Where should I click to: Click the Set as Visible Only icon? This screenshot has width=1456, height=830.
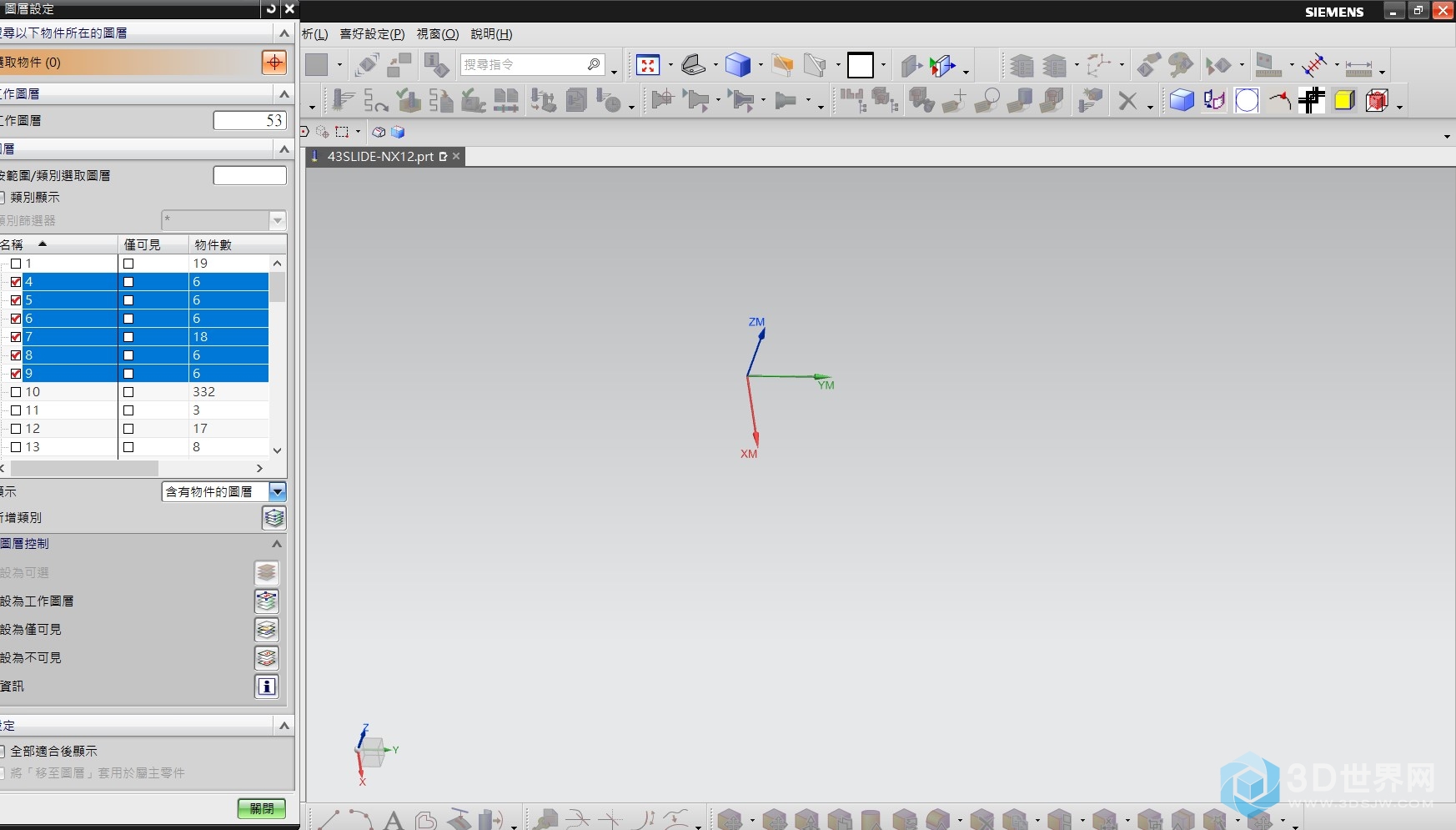click(x=267, y=629)
